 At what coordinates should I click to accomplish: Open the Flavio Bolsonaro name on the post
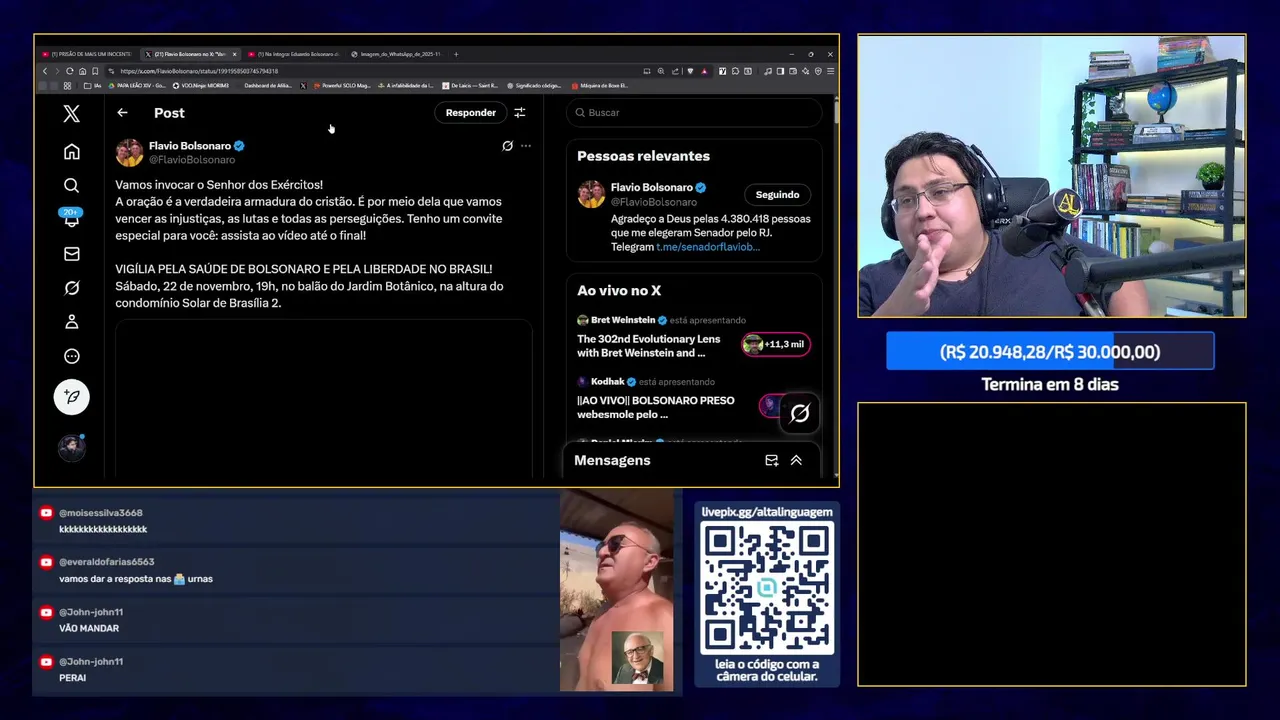[190, 146]
